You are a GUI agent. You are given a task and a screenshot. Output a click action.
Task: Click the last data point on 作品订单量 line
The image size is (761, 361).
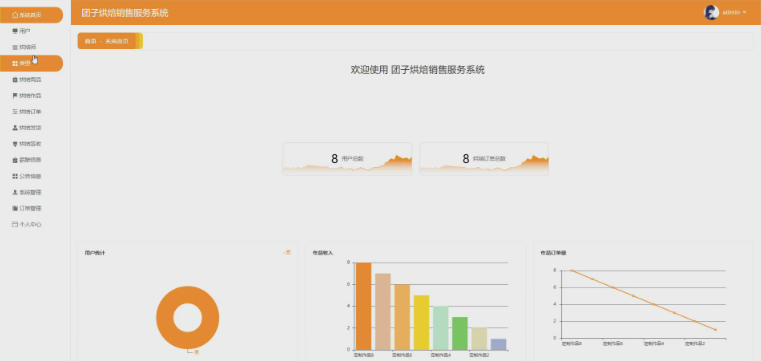715,330
